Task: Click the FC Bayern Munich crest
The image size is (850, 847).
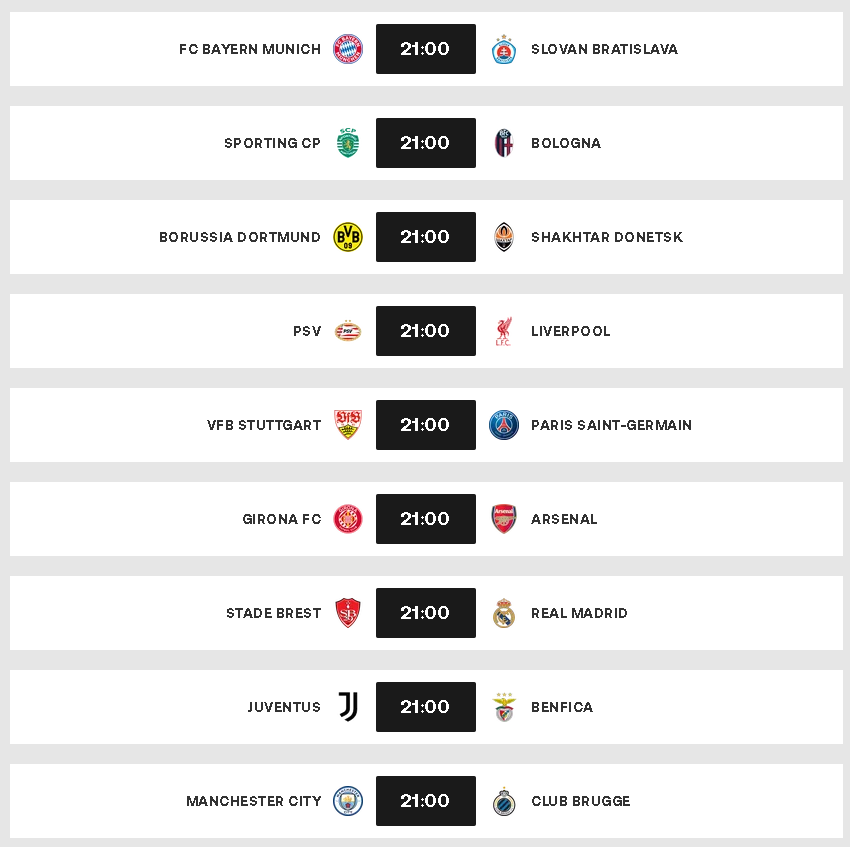Action: click(347, 49)
